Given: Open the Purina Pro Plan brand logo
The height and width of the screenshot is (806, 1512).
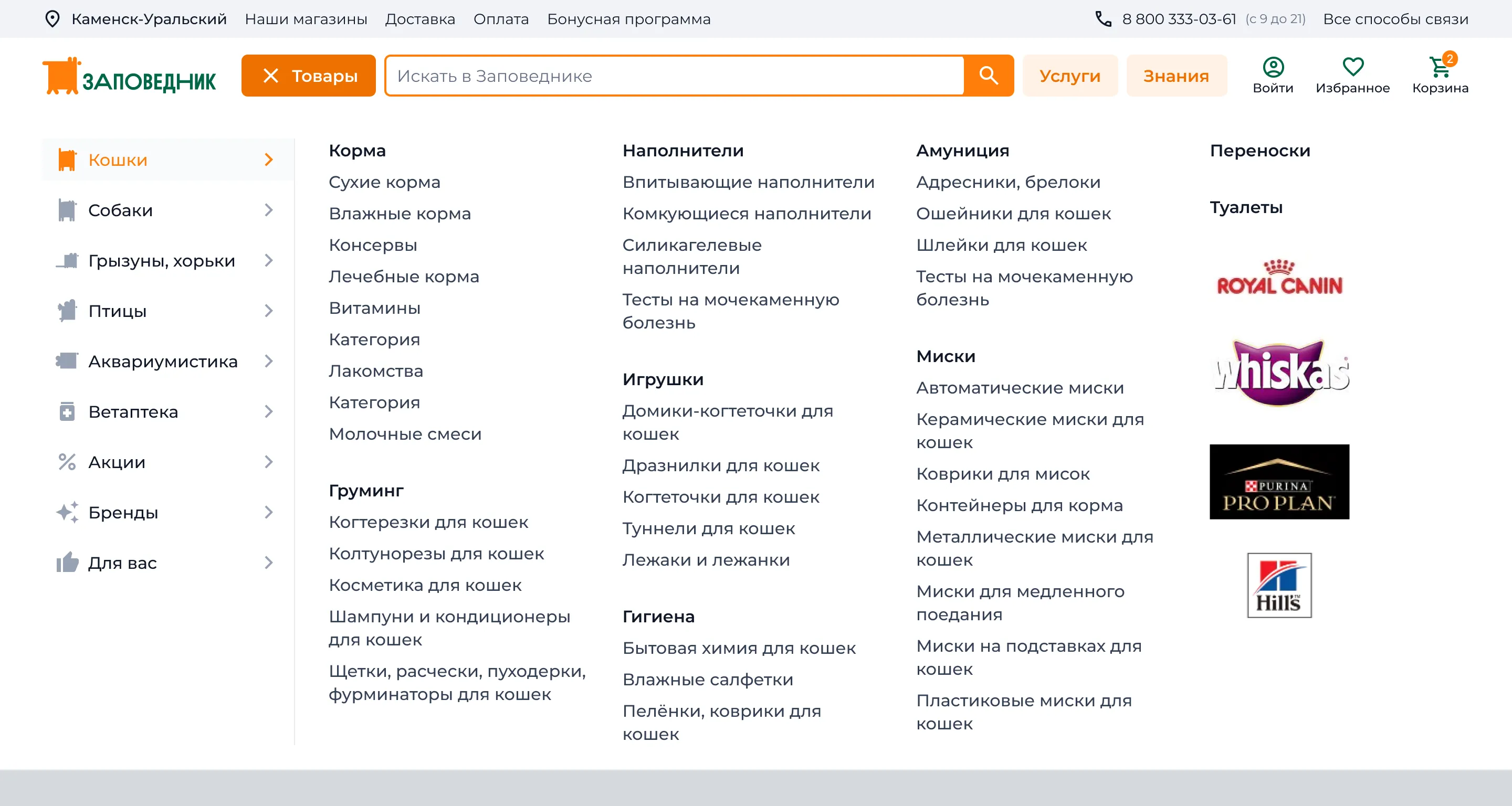Looking at the screenshot, I should [1279, 482].
